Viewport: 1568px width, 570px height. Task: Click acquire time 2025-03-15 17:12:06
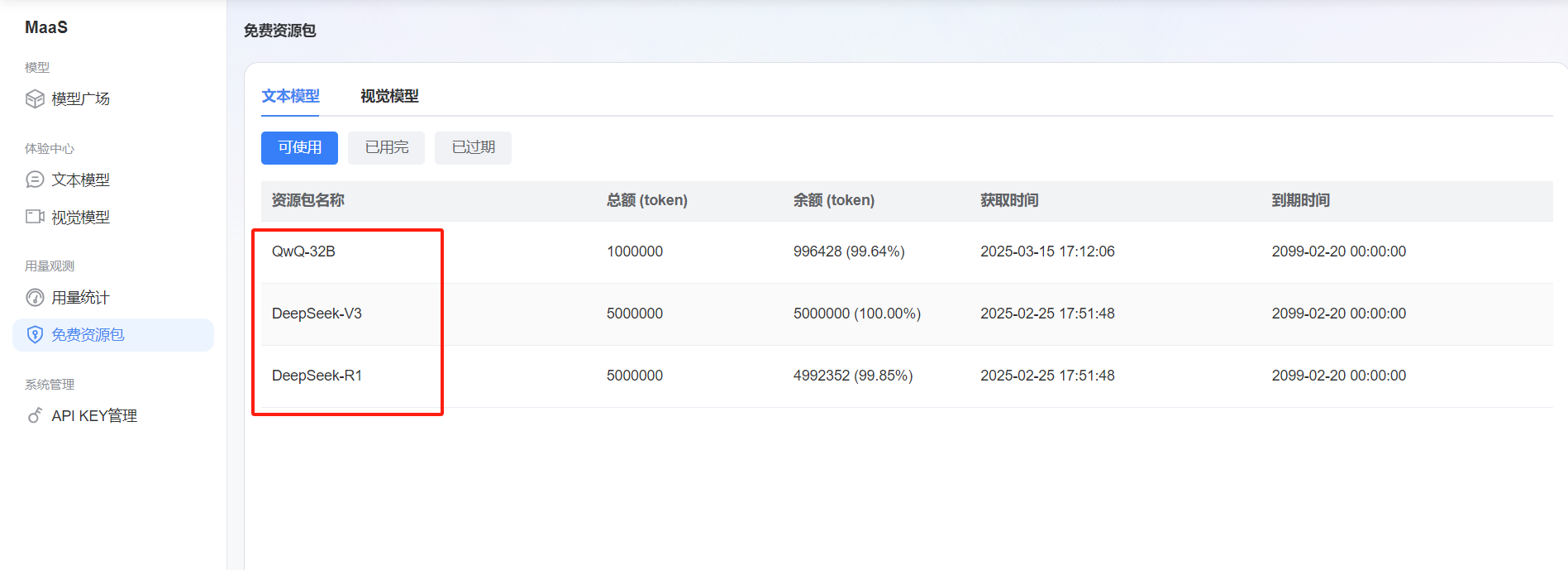click(1047, 251)
